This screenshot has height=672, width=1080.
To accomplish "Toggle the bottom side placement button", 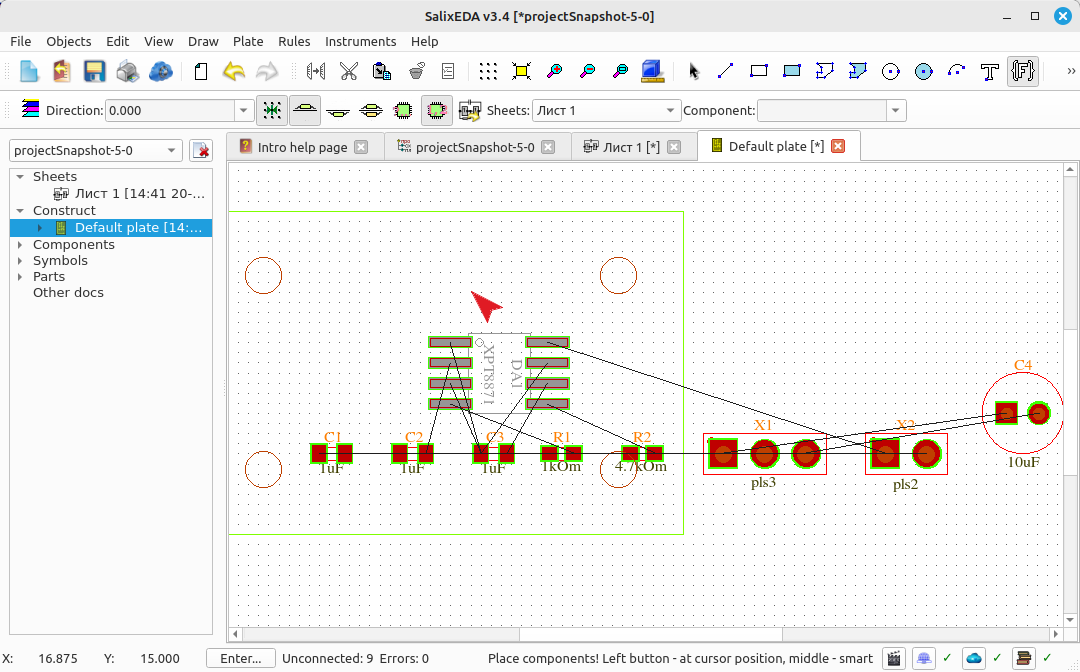I will tap(338, 110).
